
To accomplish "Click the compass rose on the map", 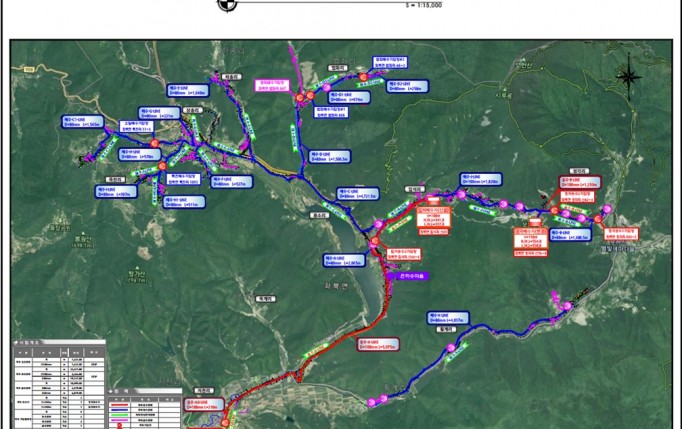I will click(x=629, y=77).
